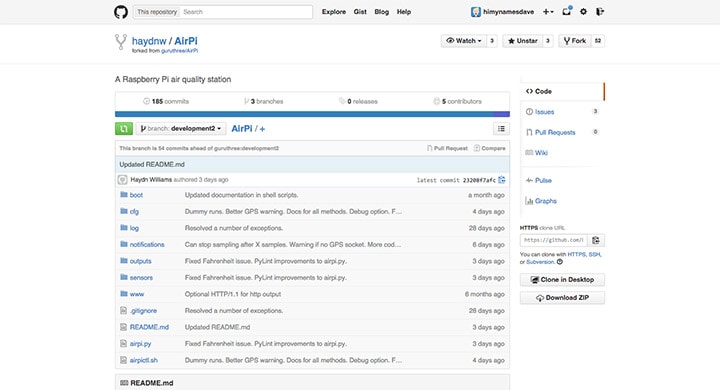Click the clone URL help question icon
Image resolution: width=720 pixels, height=390 pixels.
click(559, 262)
